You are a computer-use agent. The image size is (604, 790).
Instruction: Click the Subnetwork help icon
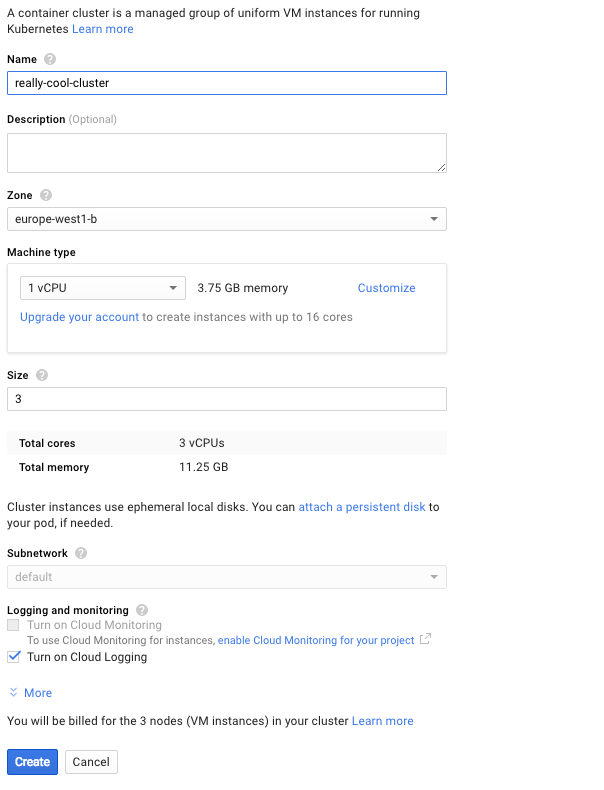pos(81,553)
